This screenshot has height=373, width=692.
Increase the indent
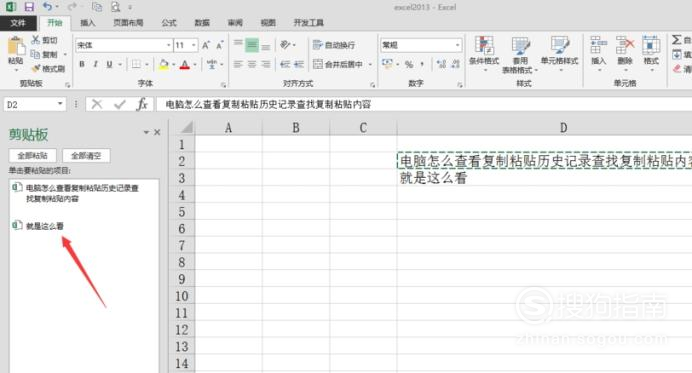pos(299,64)
